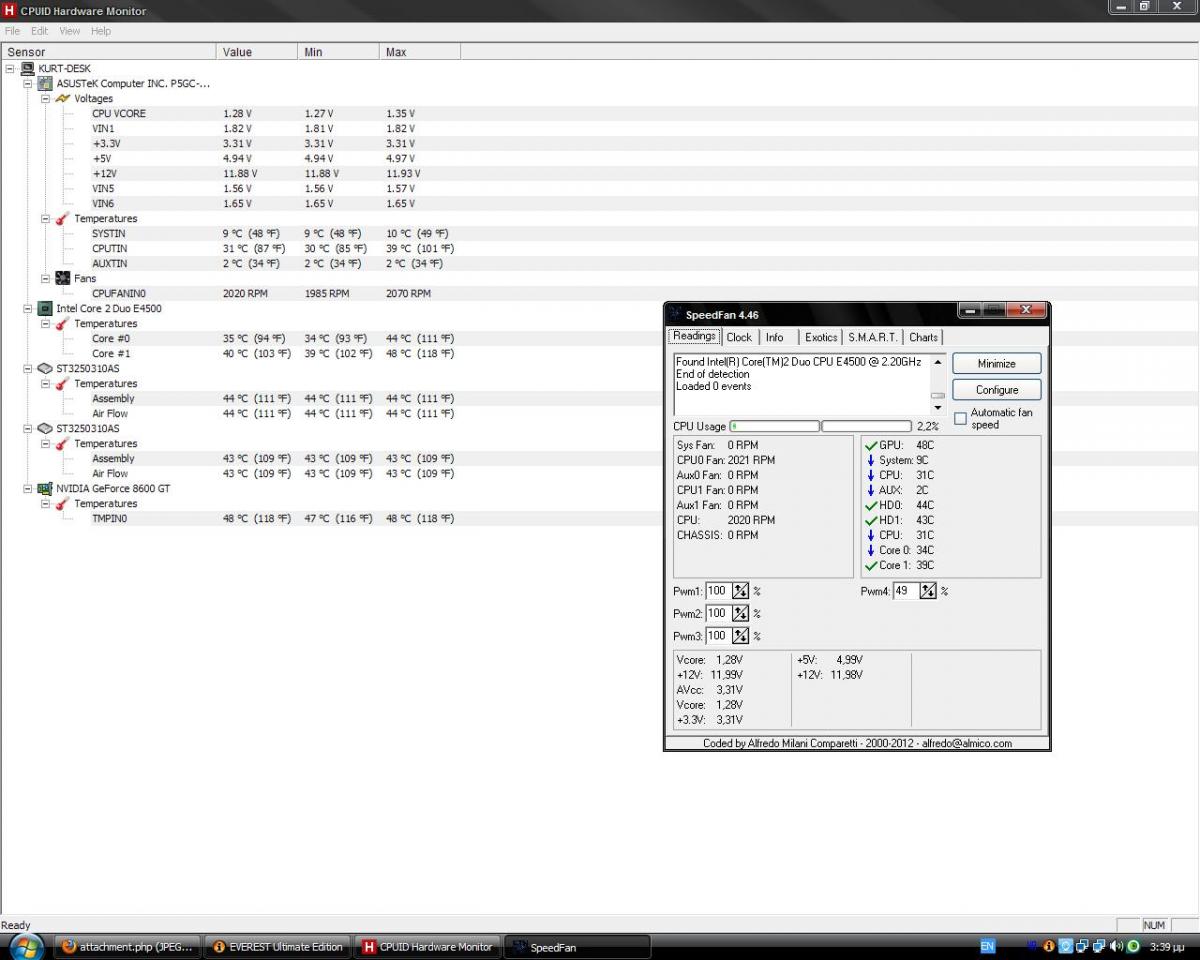Click the green check beside HD0 temperature

[x=871, y=505]
